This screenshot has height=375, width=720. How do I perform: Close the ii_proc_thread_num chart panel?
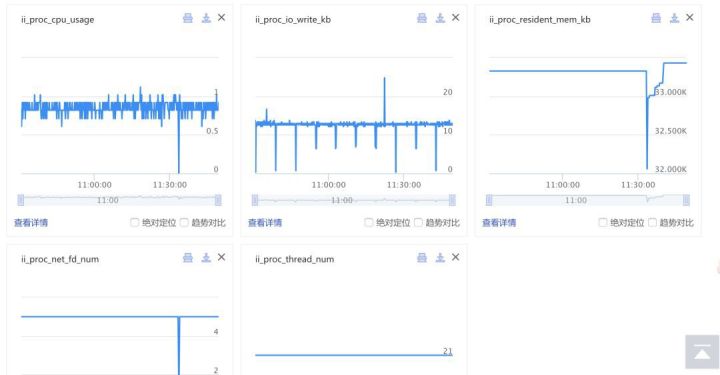(456, 257)
